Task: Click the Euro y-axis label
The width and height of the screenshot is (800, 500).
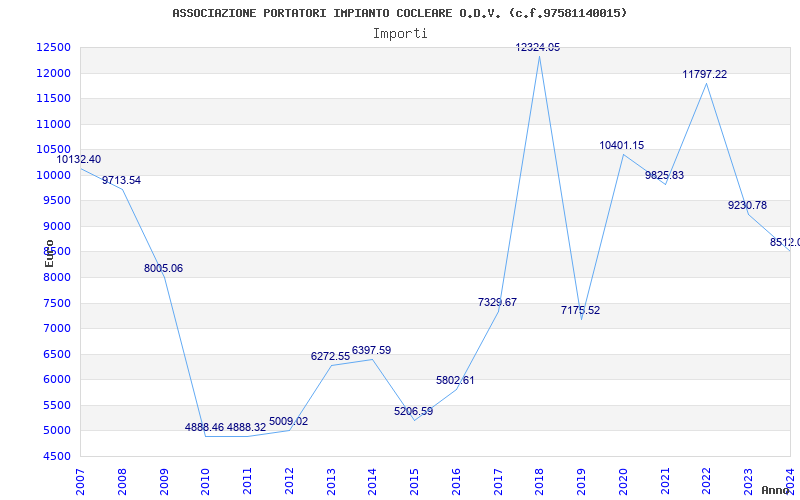Action: [x=49, y=253]
